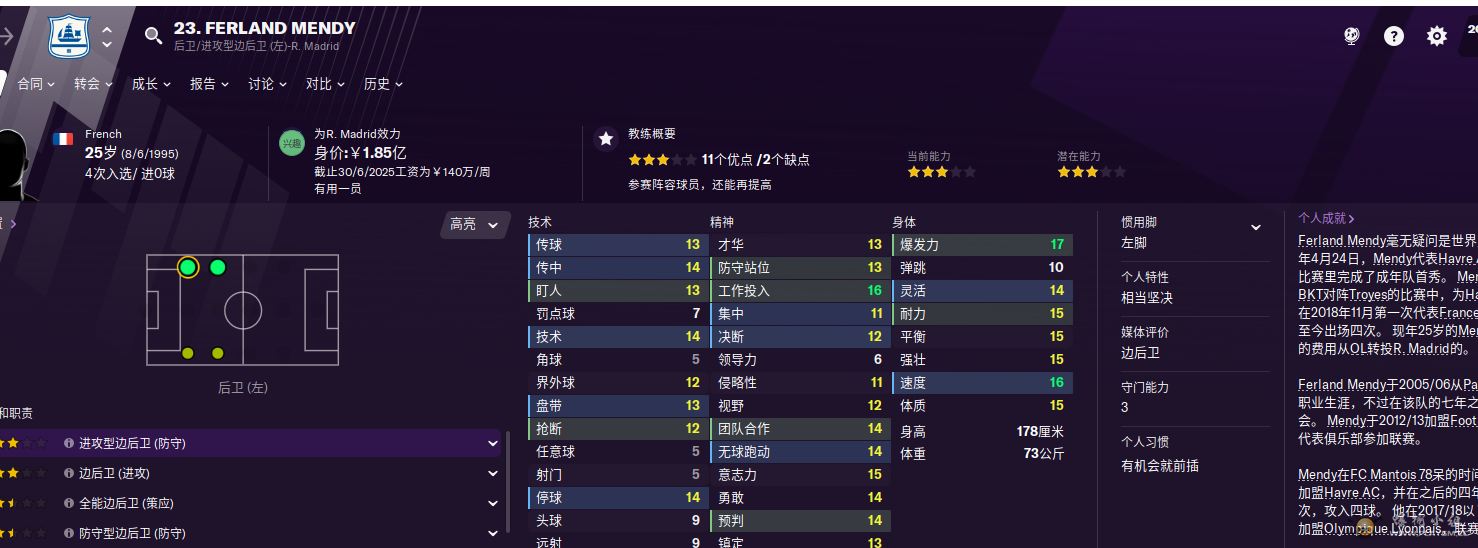Click the 停球 attribute row
This screenshot has width=1478, height=548.
(618, 498)
